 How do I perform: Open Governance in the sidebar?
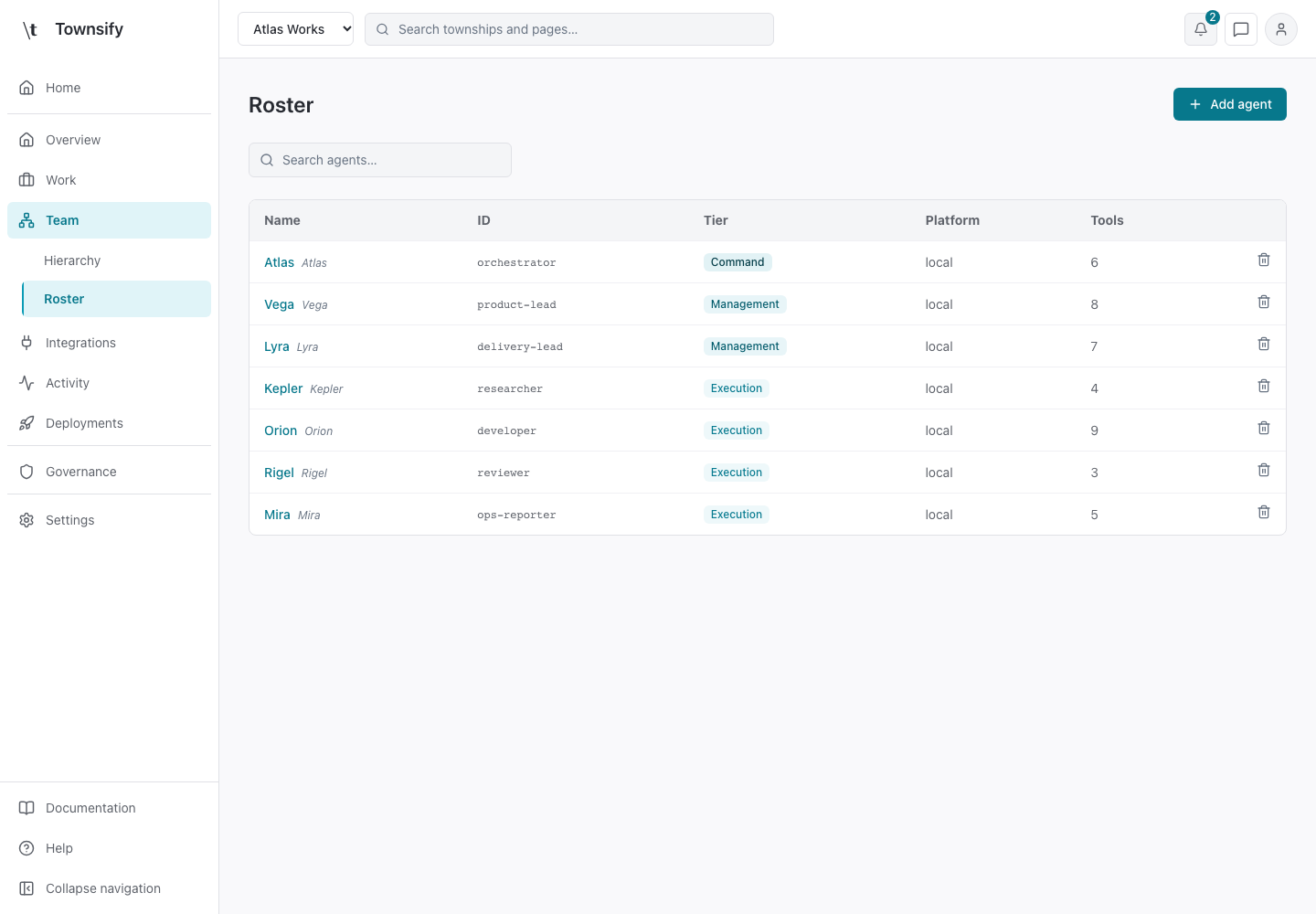click(x=109, y=472)
